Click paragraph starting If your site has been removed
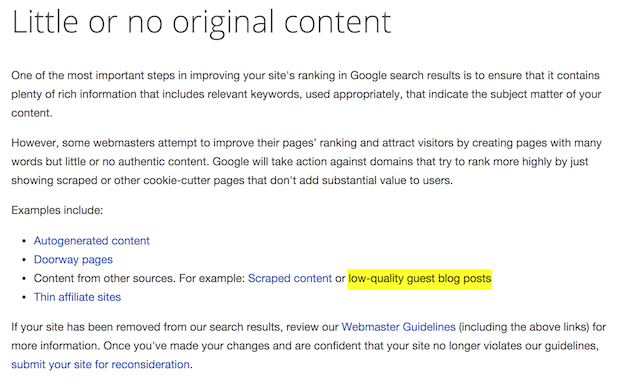This screenshot has height=385, width=620. pyautogui.click(x=308, y=346)
